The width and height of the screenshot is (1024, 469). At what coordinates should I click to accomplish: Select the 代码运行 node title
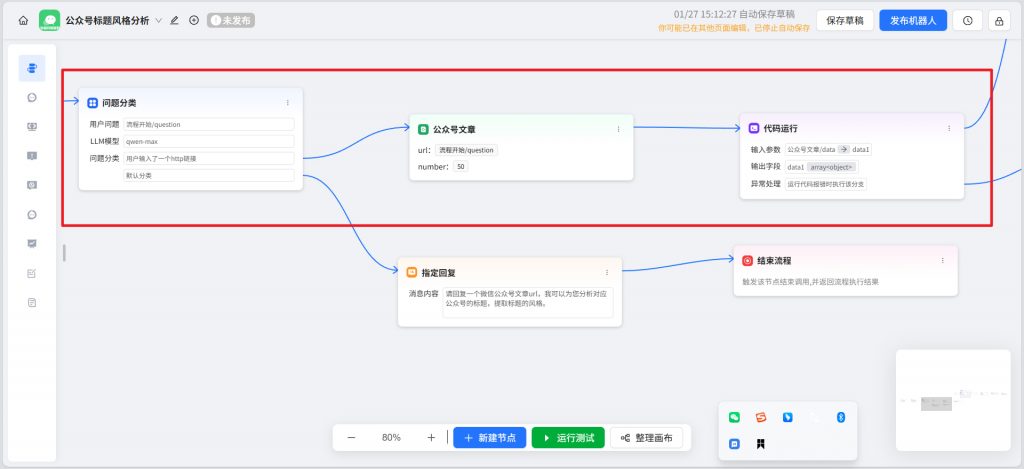(x=780, y=128)
